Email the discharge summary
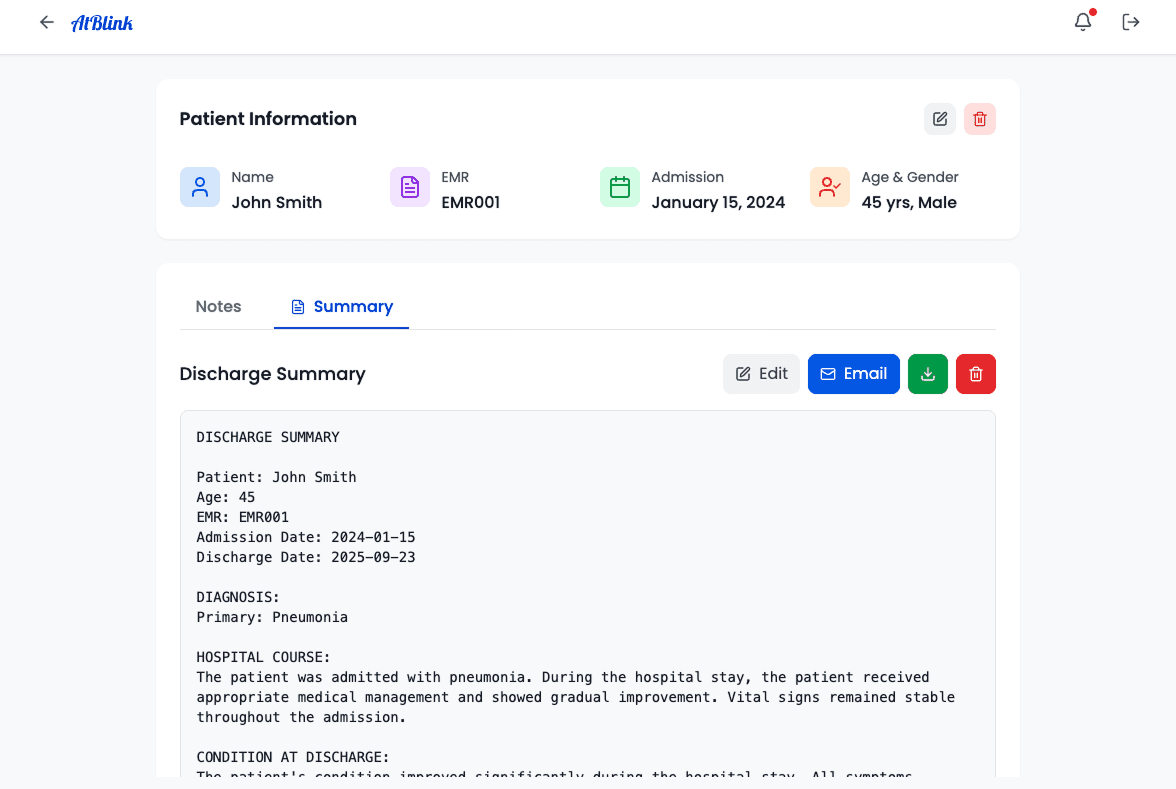 click(x=854, y=374)
